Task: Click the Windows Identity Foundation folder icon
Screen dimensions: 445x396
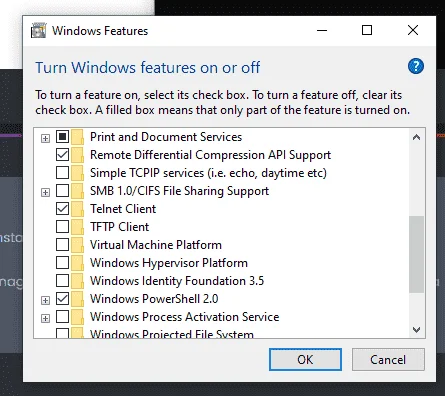Action: point(78,281)
